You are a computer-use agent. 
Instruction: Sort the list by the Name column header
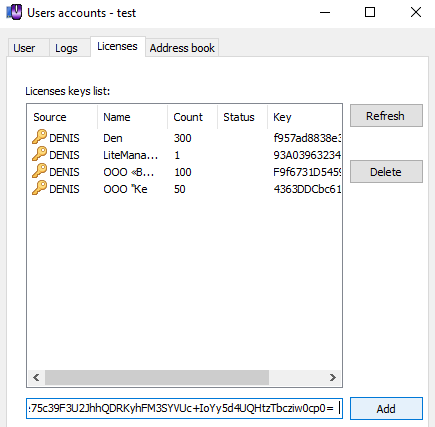click(132, 117)
